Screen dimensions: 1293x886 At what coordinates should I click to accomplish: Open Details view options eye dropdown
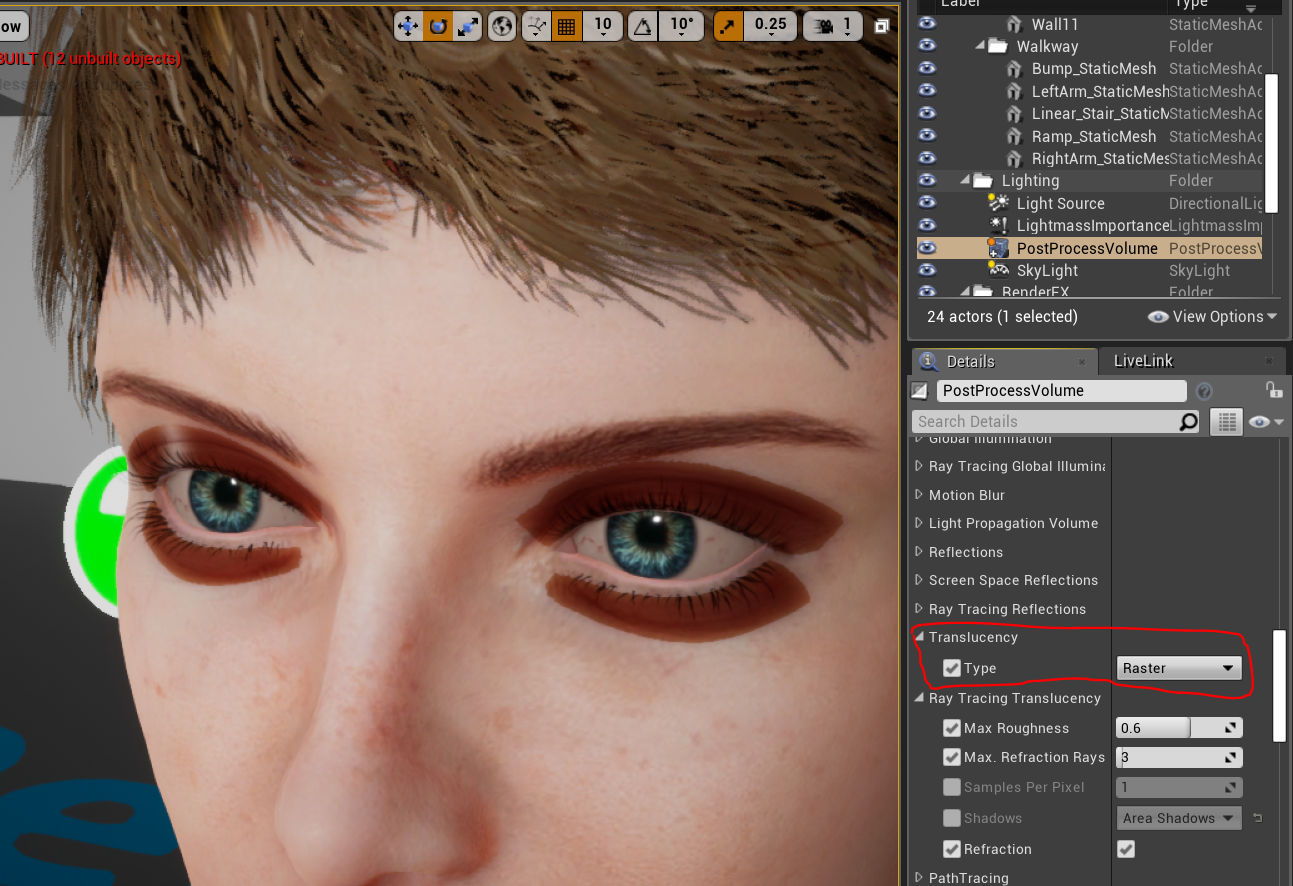(1265, 422)
